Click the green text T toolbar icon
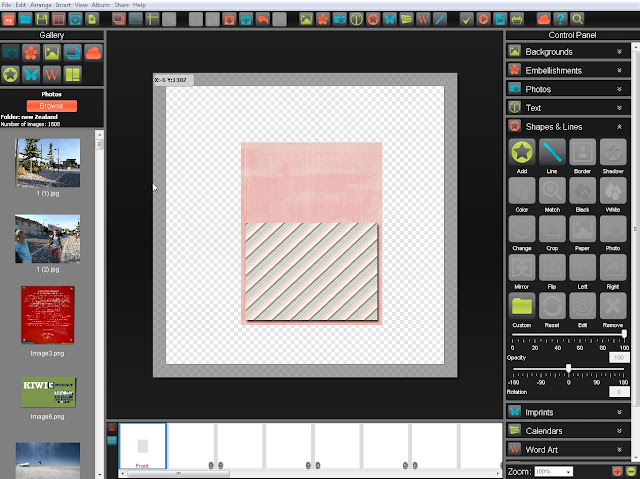Screen dimensions: 640x479 pos(356,19)
